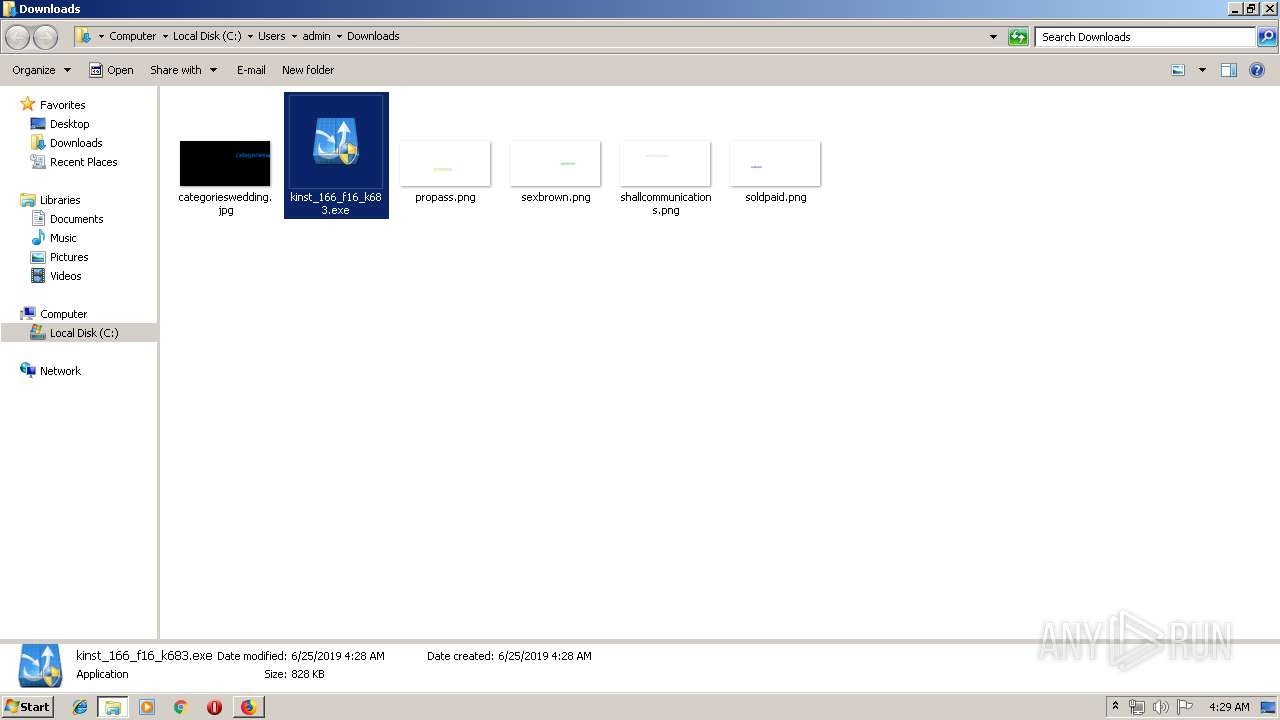Change the view icon mode
This screenshot has height=720, width=1280.
[x=1178, y=70]
